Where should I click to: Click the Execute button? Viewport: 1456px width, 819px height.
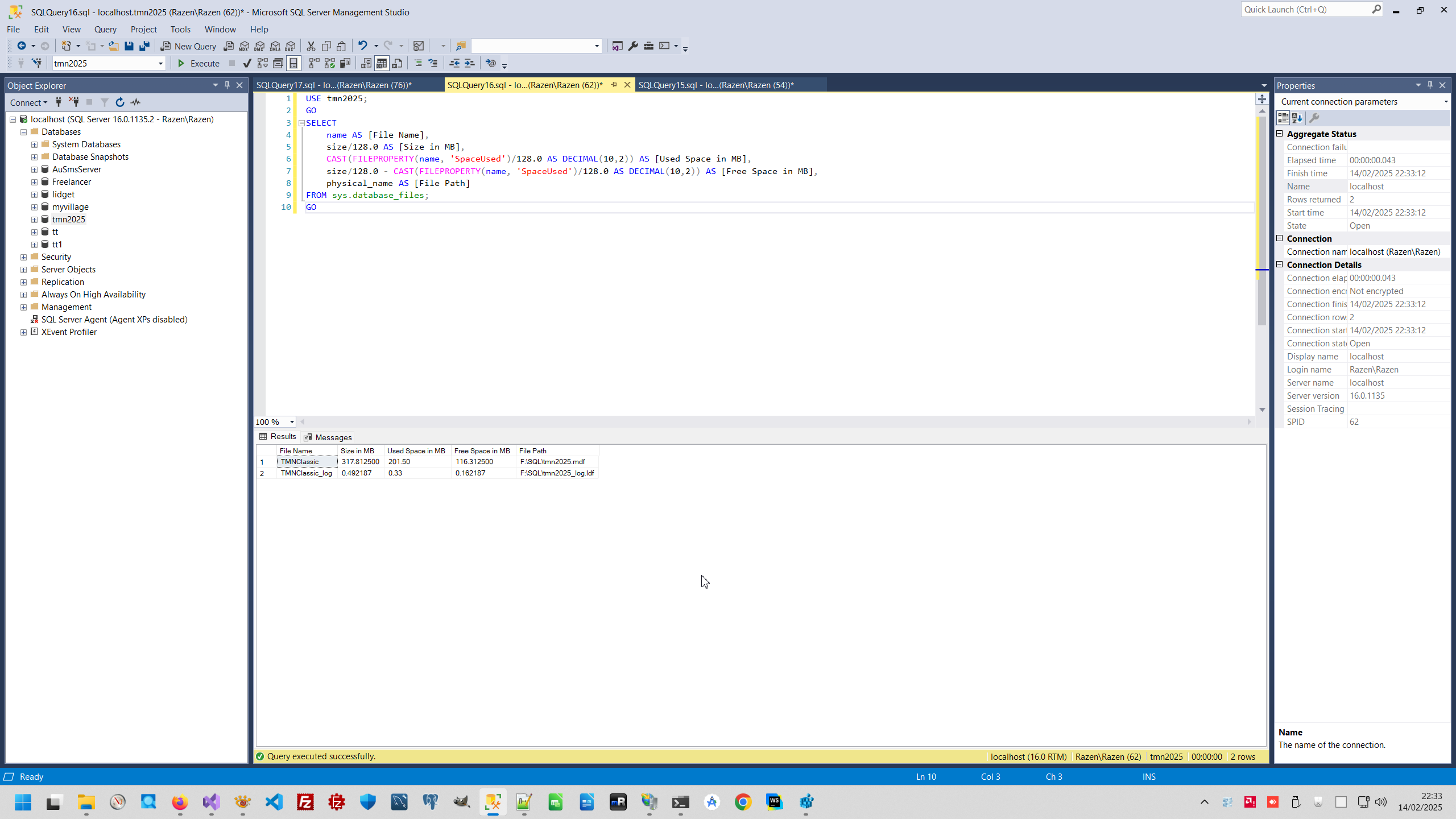[x=198, y=63]
